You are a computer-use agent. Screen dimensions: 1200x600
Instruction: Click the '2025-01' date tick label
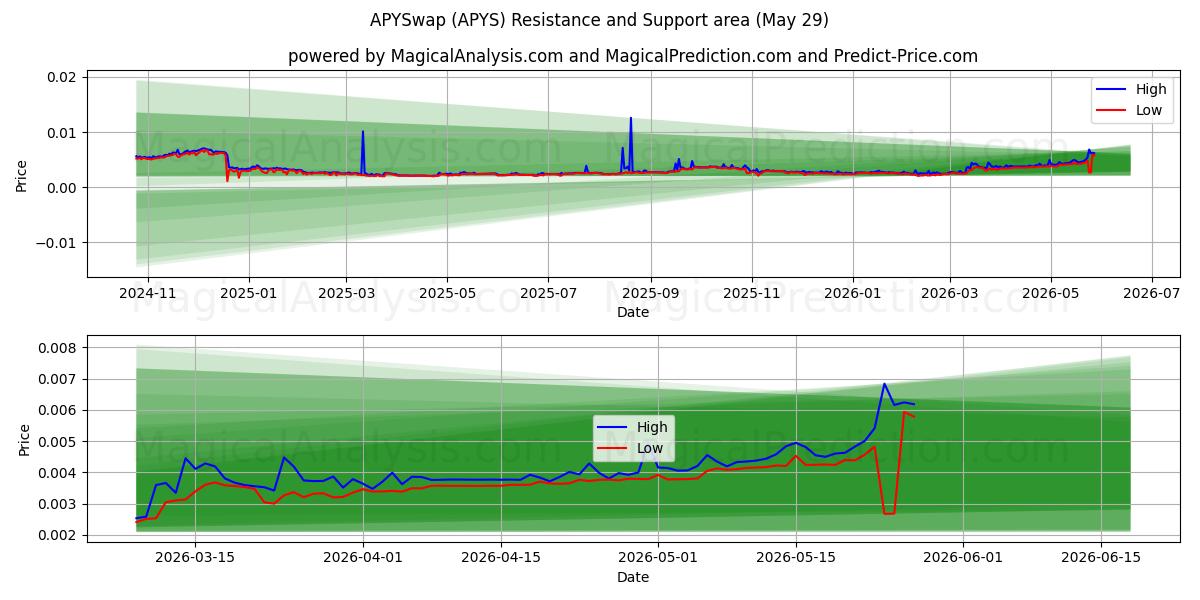[249, 295]
